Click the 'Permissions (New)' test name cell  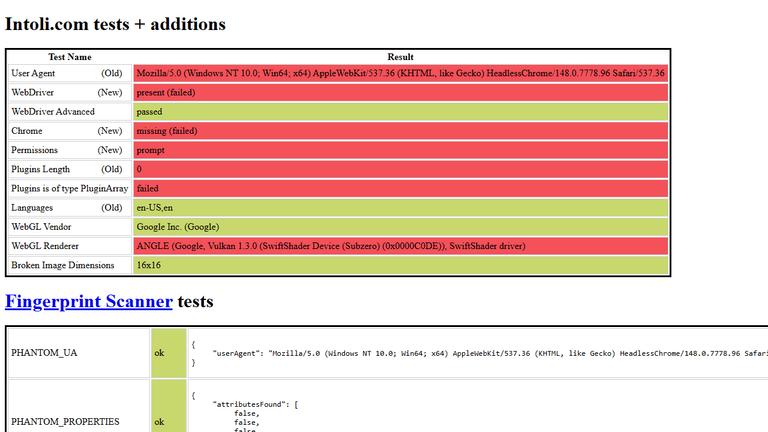coord(70,150)
